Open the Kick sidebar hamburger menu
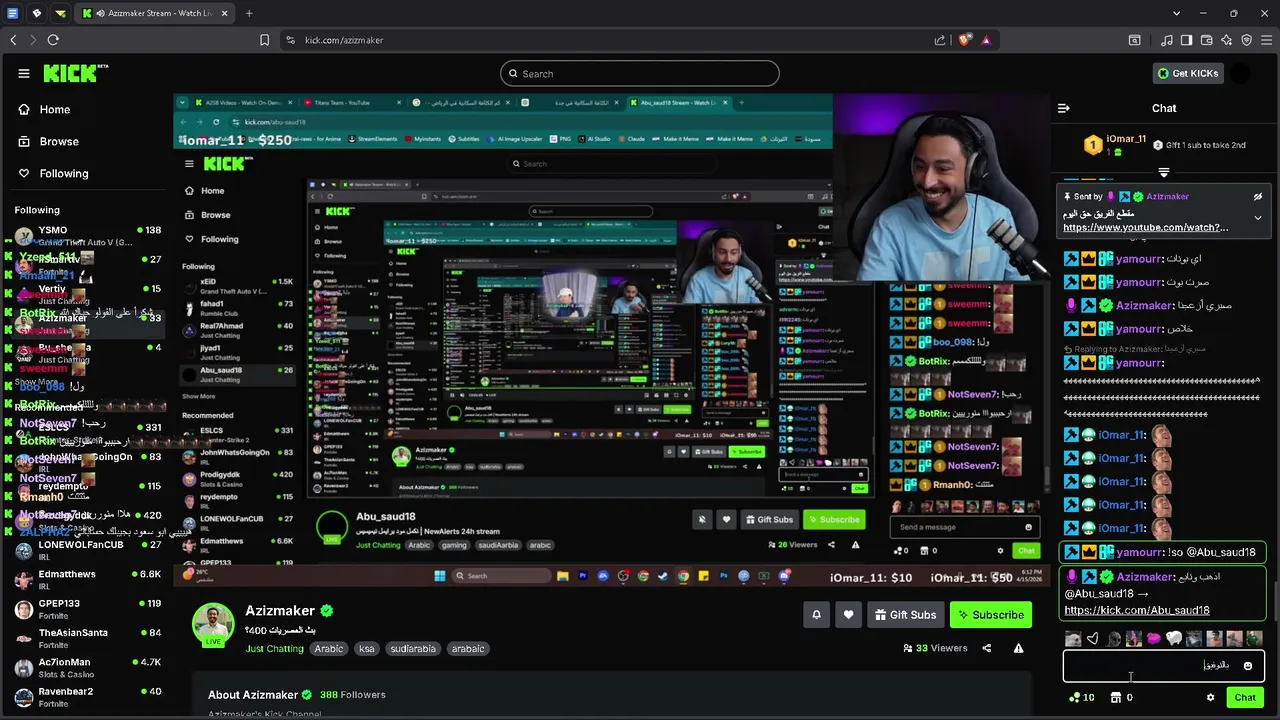This screenshot has width=1280, height=720. (x=24, y=73)
